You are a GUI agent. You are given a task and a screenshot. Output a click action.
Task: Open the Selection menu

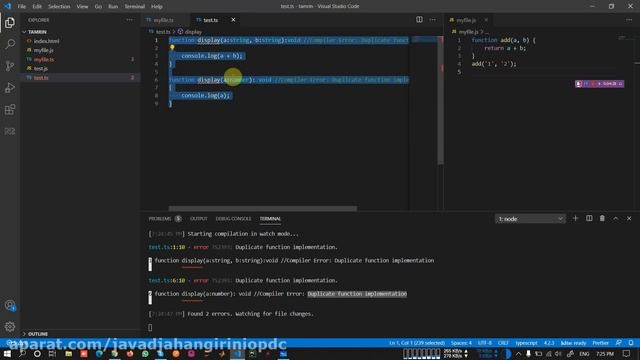pos(59,6)
